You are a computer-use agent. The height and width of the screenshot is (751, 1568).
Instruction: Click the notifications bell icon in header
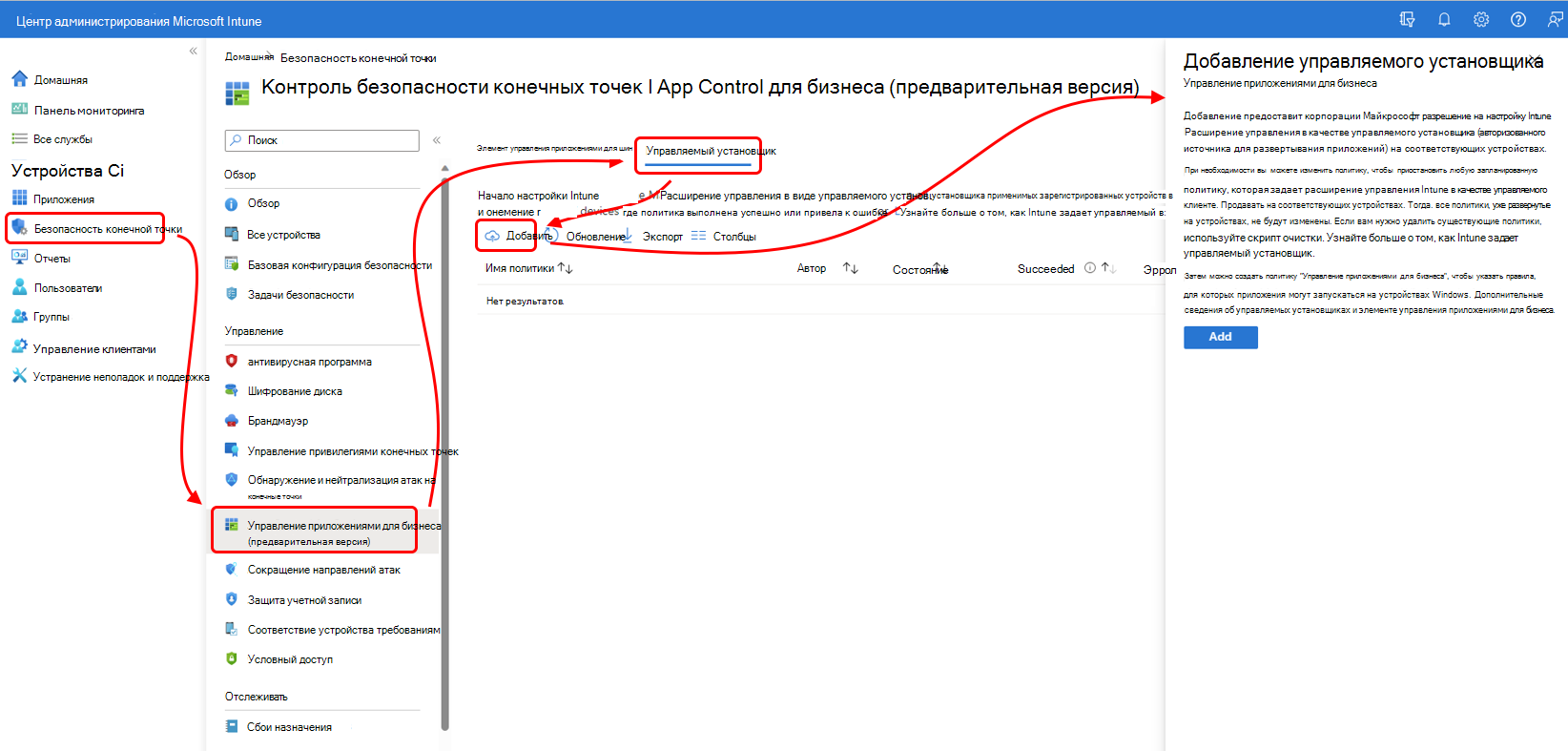pos(1444,19)
